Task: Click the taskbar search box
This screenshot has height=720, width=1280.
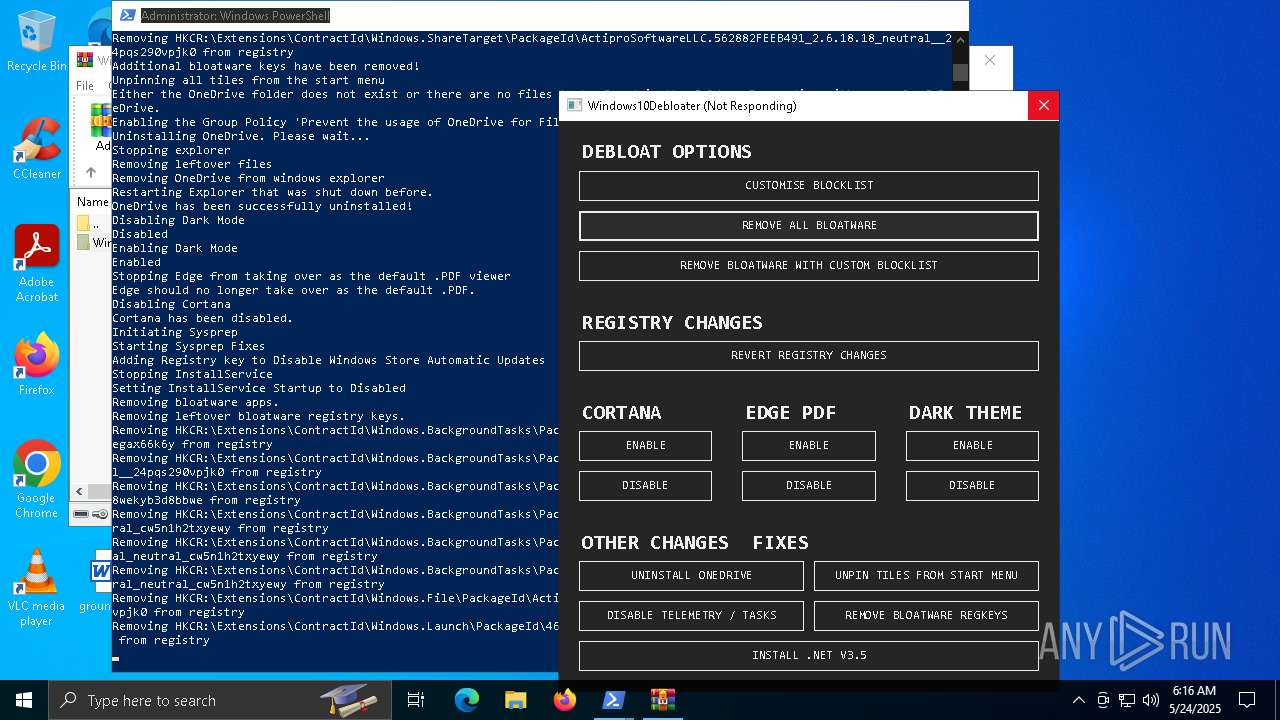Action: pyautogui.click(x=220, y=700)
